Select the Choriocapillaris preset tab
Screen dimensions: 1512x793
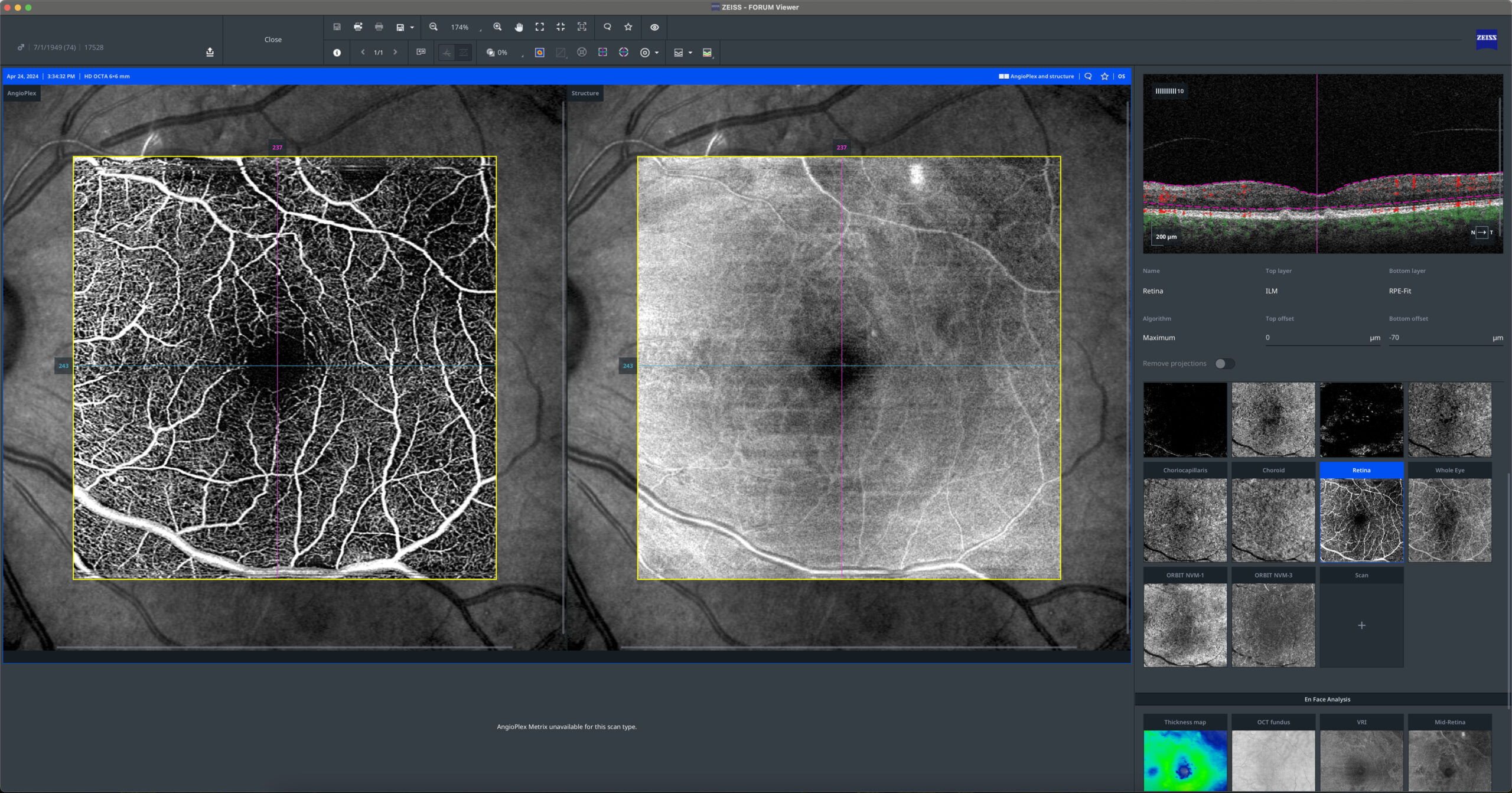(x=1185, y=471)
